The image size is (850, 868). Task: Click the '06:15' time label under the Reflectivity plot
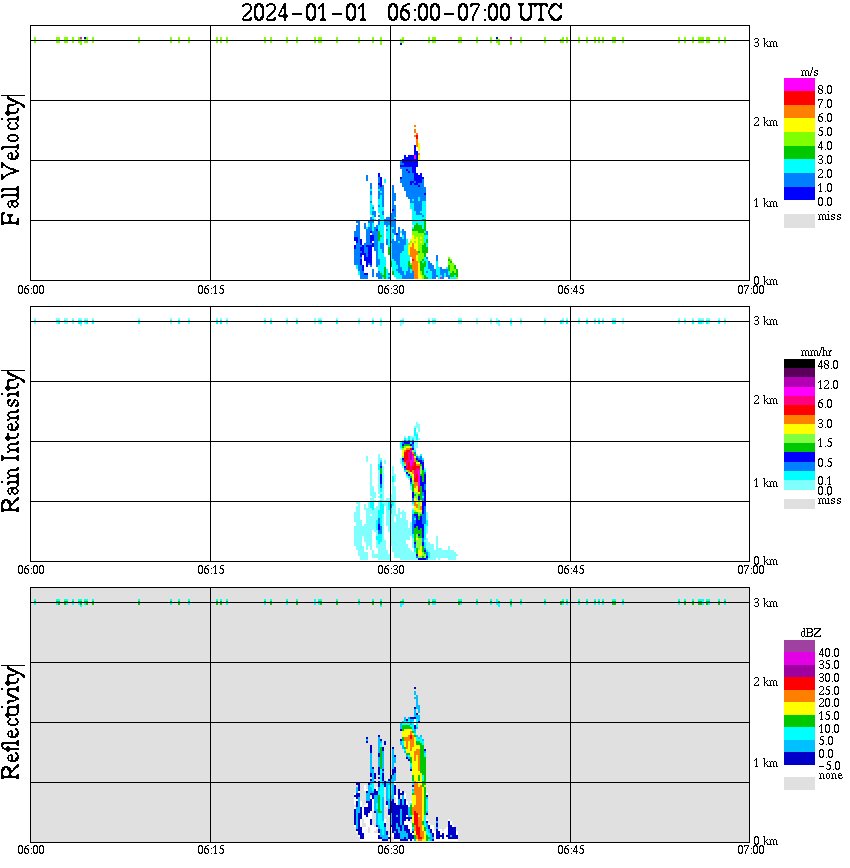pos(211,850)
